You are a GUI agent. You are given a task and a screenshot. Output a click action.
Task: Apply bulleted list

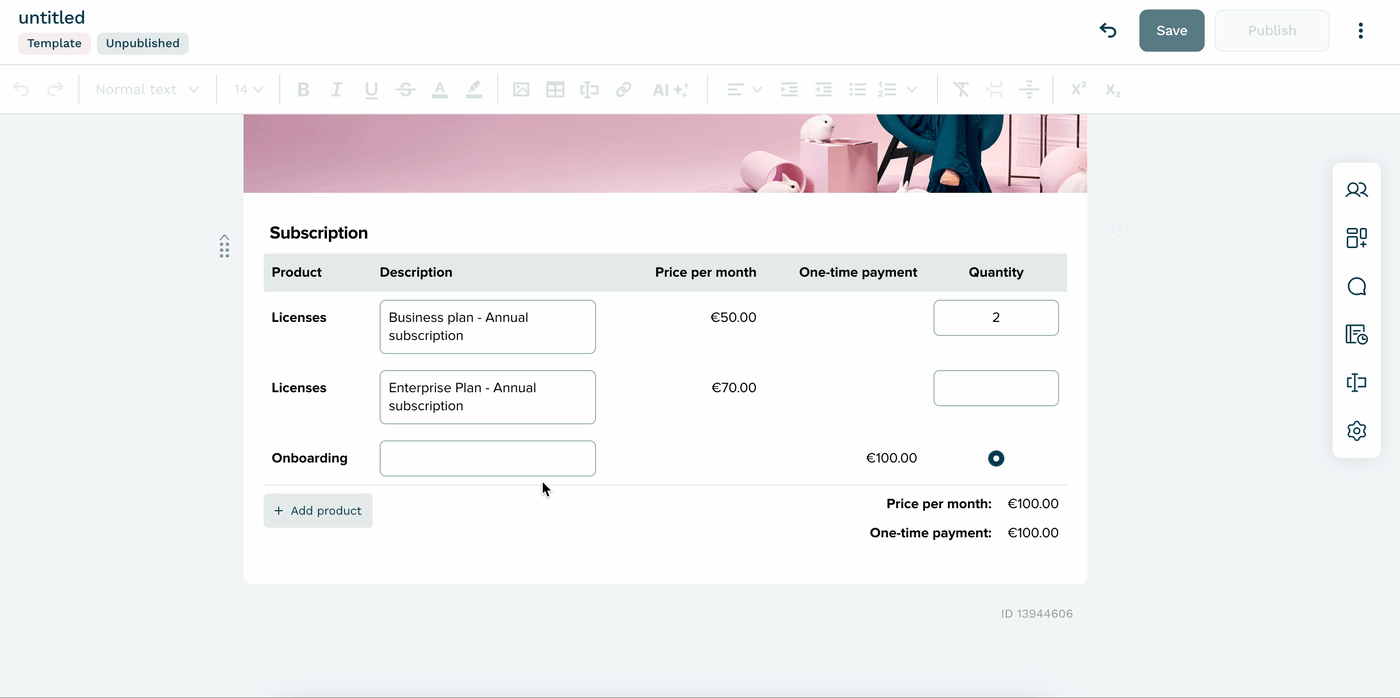click(x=857, y=89)
